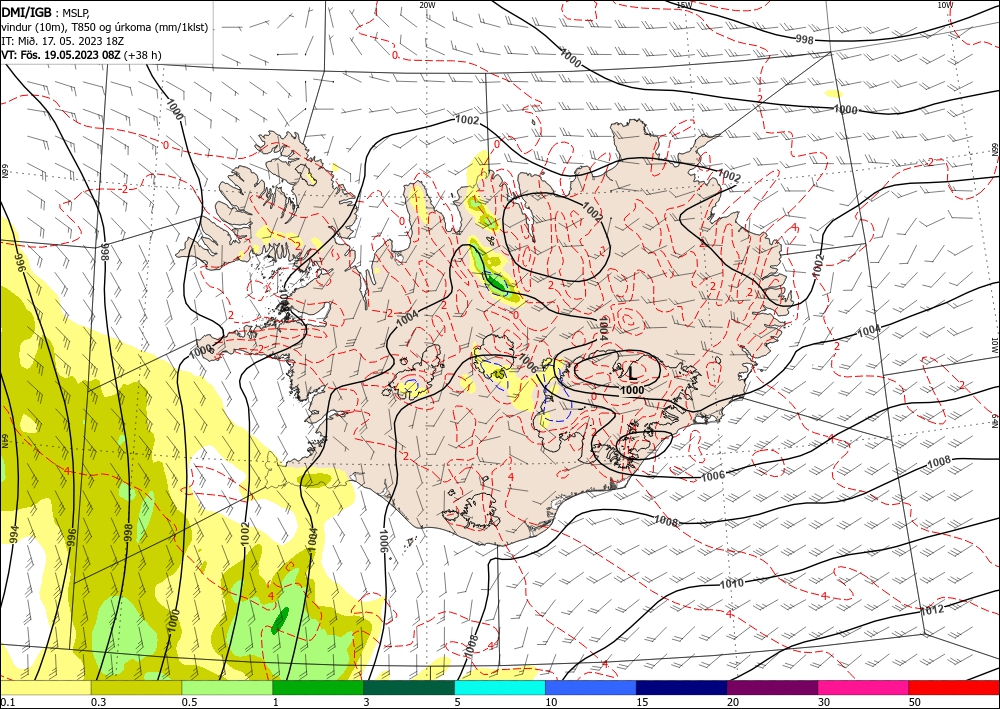This screenshot has height=709, width=1000.
Task: Pick the light green 0.5–1 legend swatch
Action: 227,687
